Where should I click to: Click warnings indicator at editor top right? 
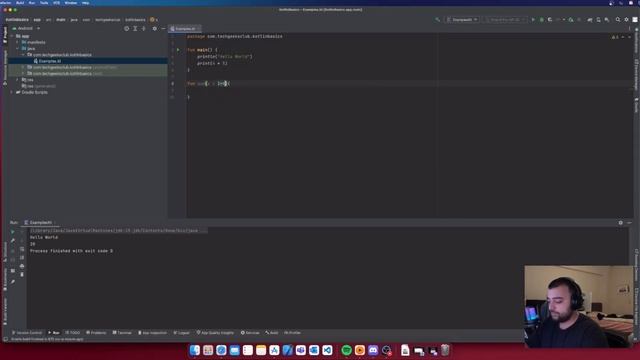615,37
